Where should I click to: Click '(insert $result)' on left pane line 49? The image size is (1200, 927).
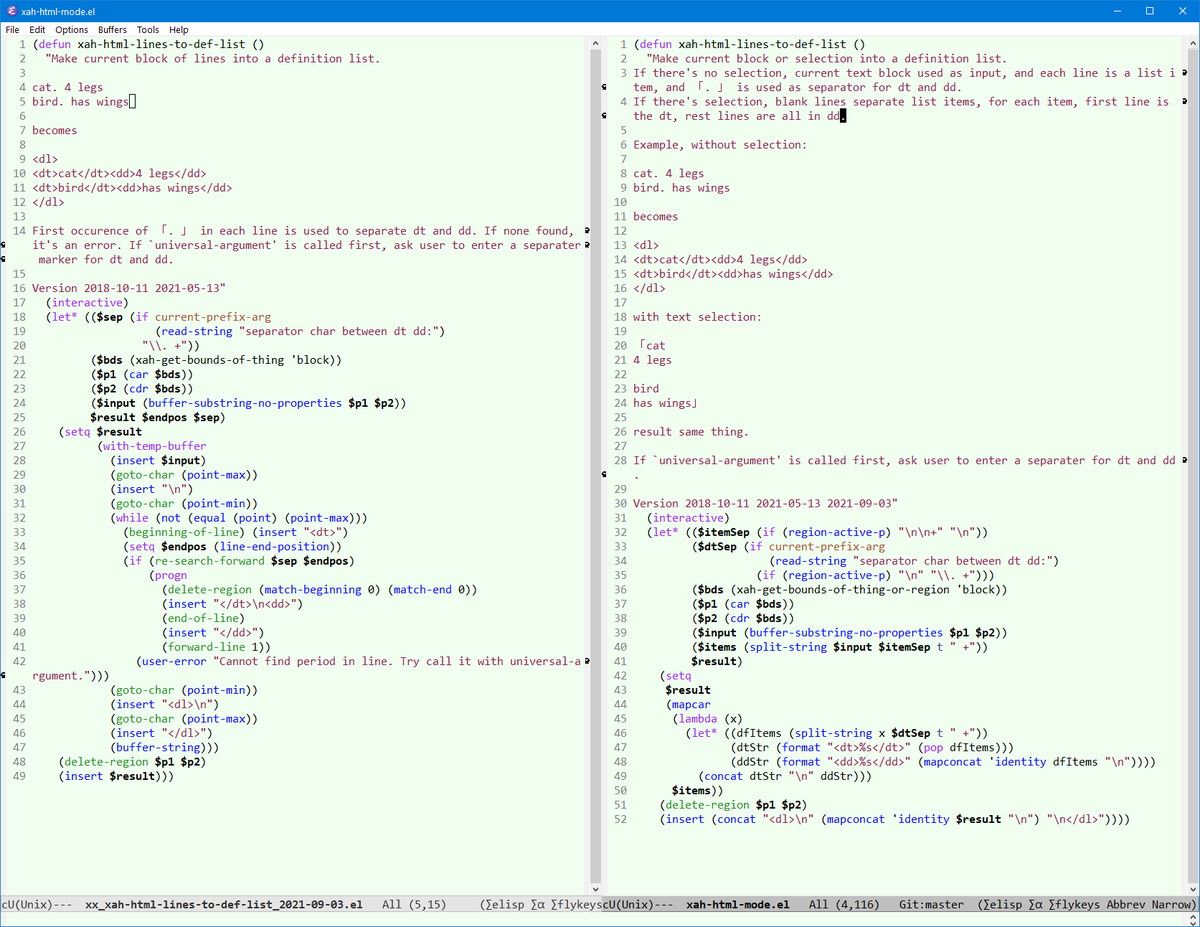[113, 776]
